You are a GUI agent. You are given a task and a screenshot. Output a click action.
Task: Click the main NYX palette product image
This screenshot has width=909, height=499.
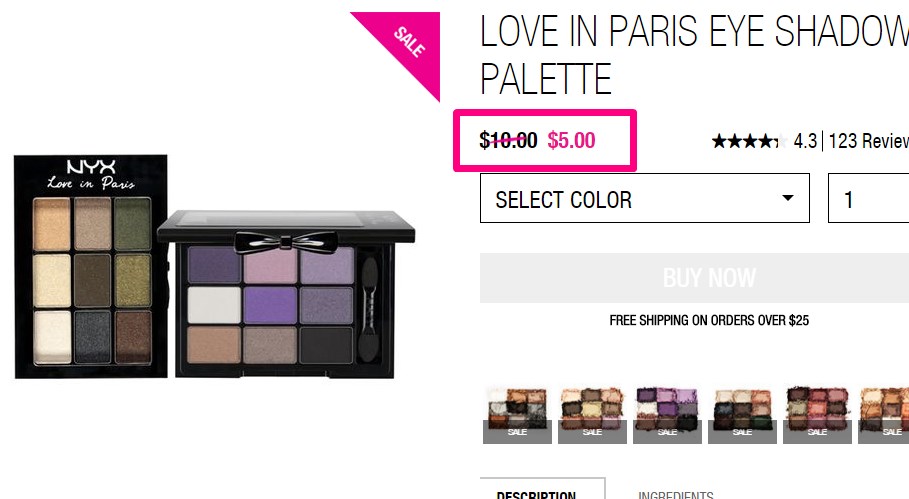91,267
